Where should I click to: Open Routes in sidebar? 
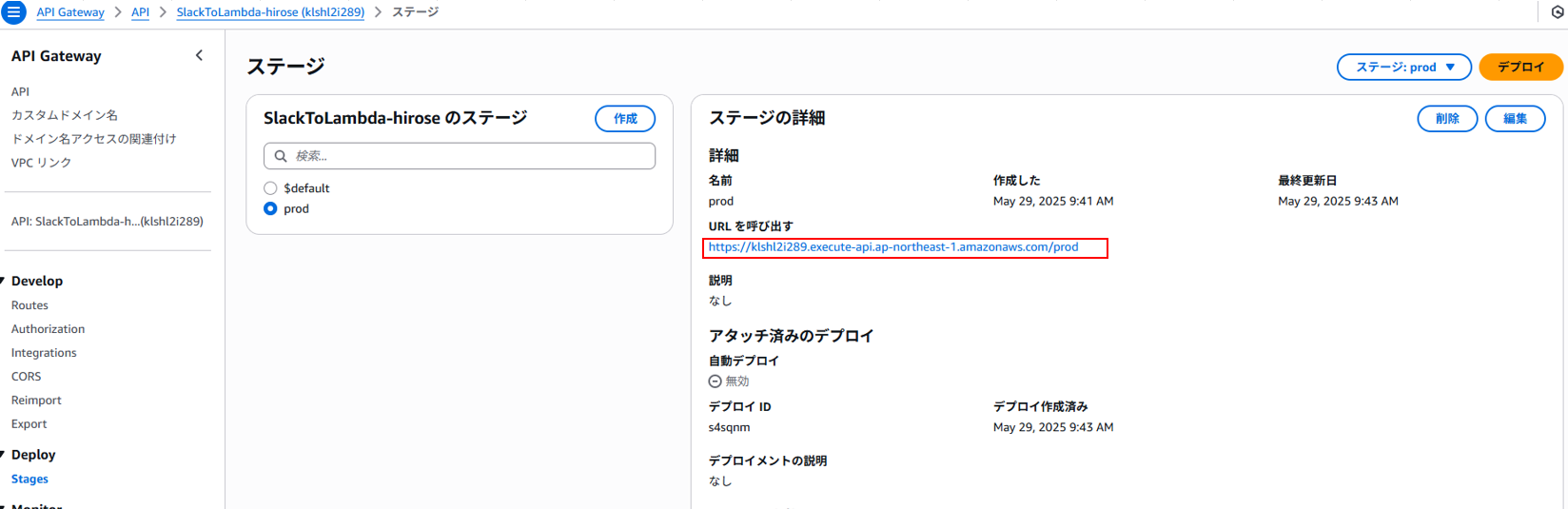pos(29,305)
